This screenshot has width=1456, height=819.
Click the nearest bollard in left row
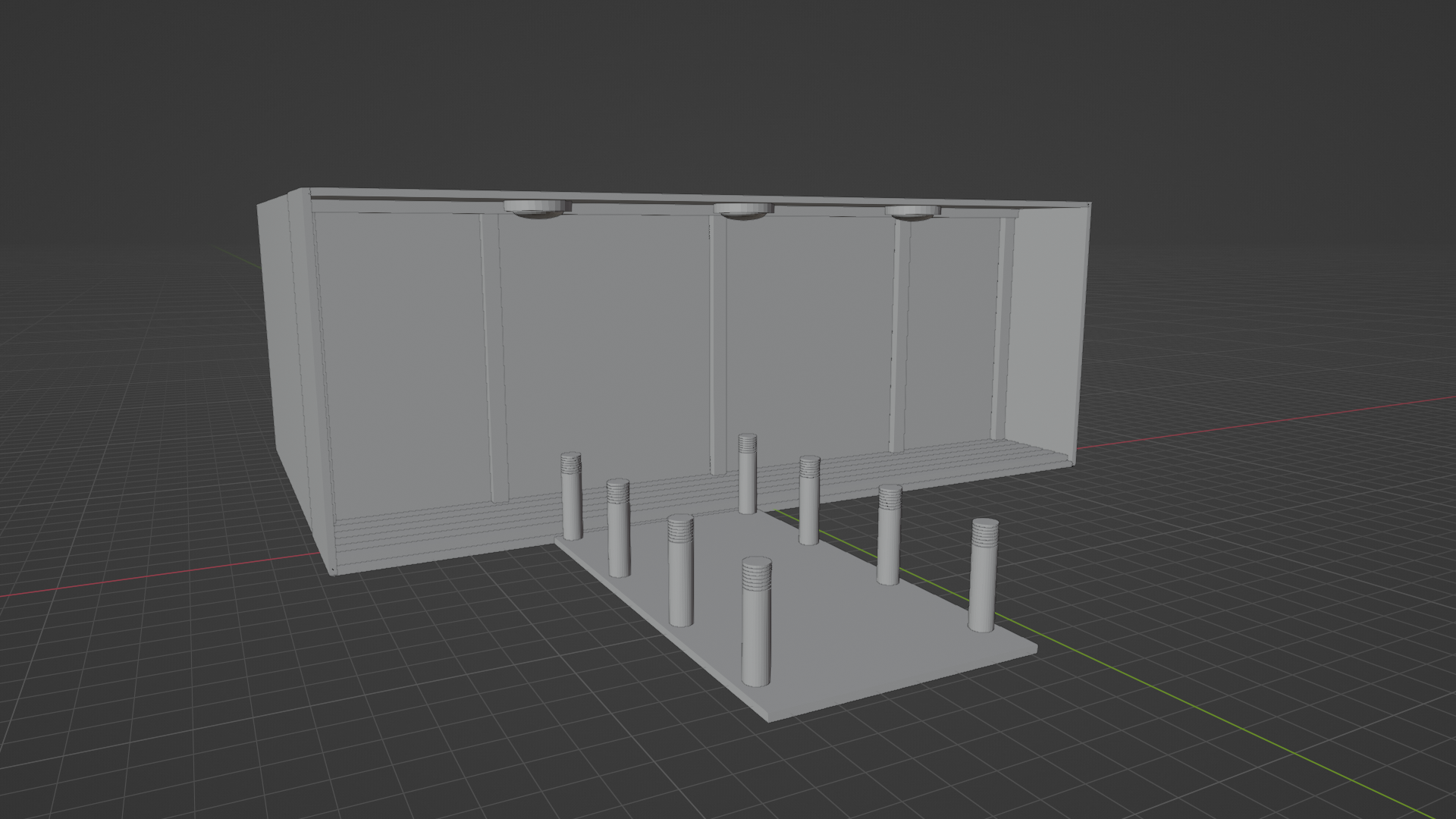pos(756,622)
